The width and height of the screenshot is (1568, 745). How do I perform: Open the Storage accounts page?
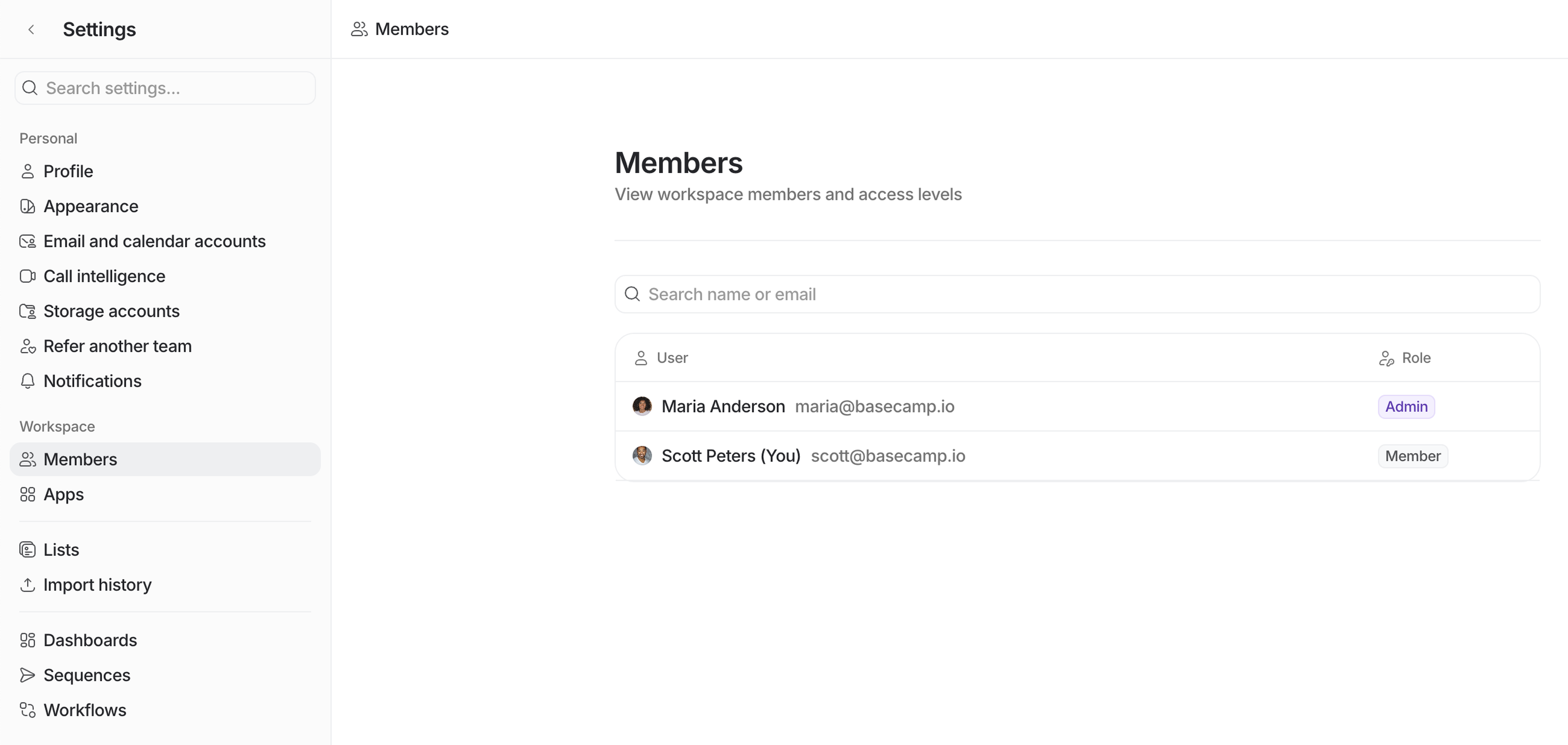point(111,311)
